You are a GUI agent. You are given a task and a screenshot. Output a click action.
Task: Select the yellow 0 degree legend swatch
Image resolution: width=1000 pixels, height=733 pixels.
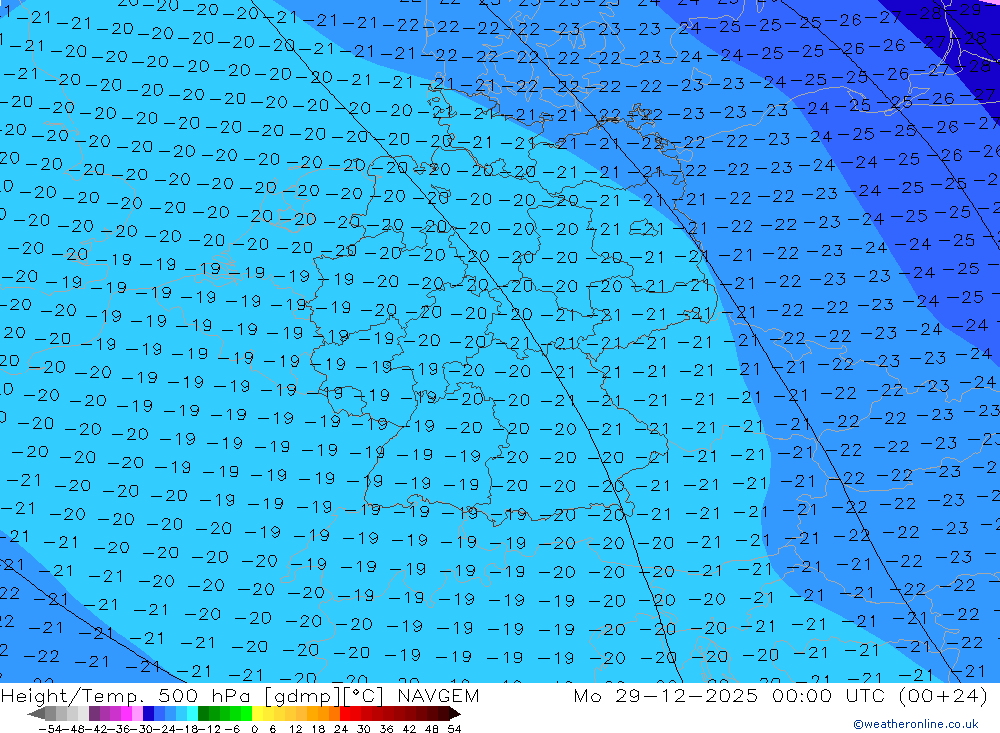coord(257,713)
